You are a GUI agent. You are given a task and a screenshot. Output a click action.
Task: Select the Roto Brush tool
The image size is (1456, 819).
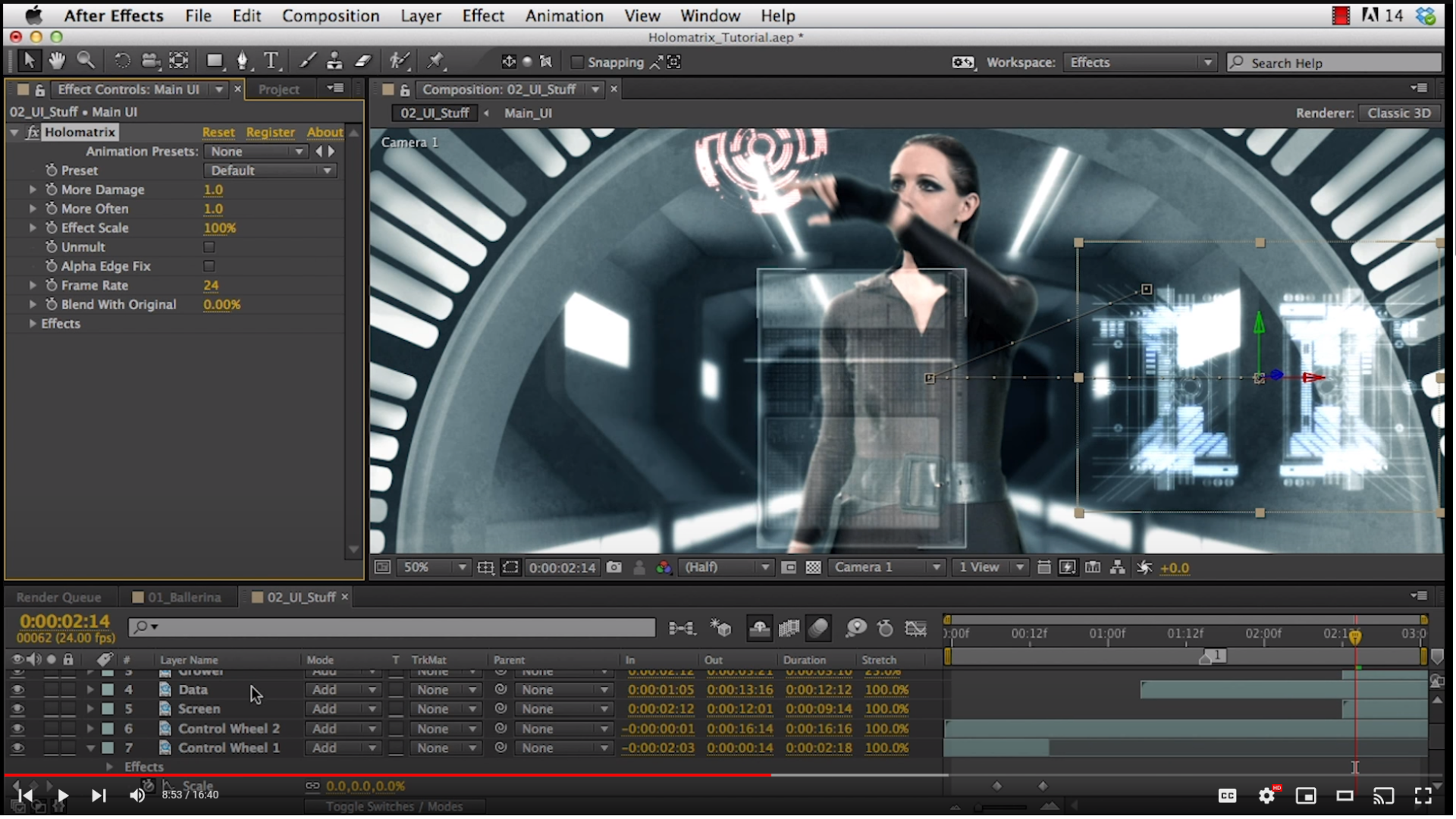click(400, 61)
